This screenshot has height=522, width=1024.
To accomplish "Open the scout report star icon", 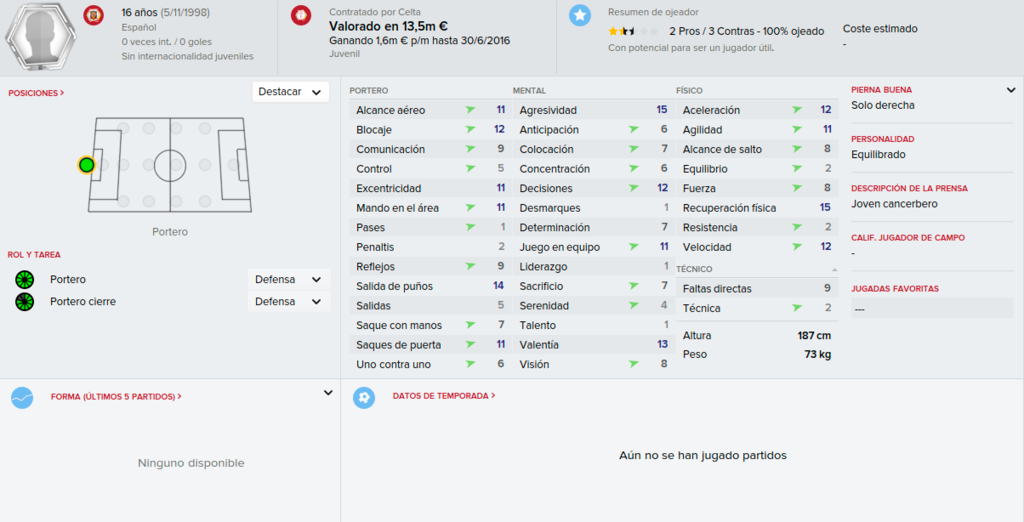I will (x=580, y=15).
